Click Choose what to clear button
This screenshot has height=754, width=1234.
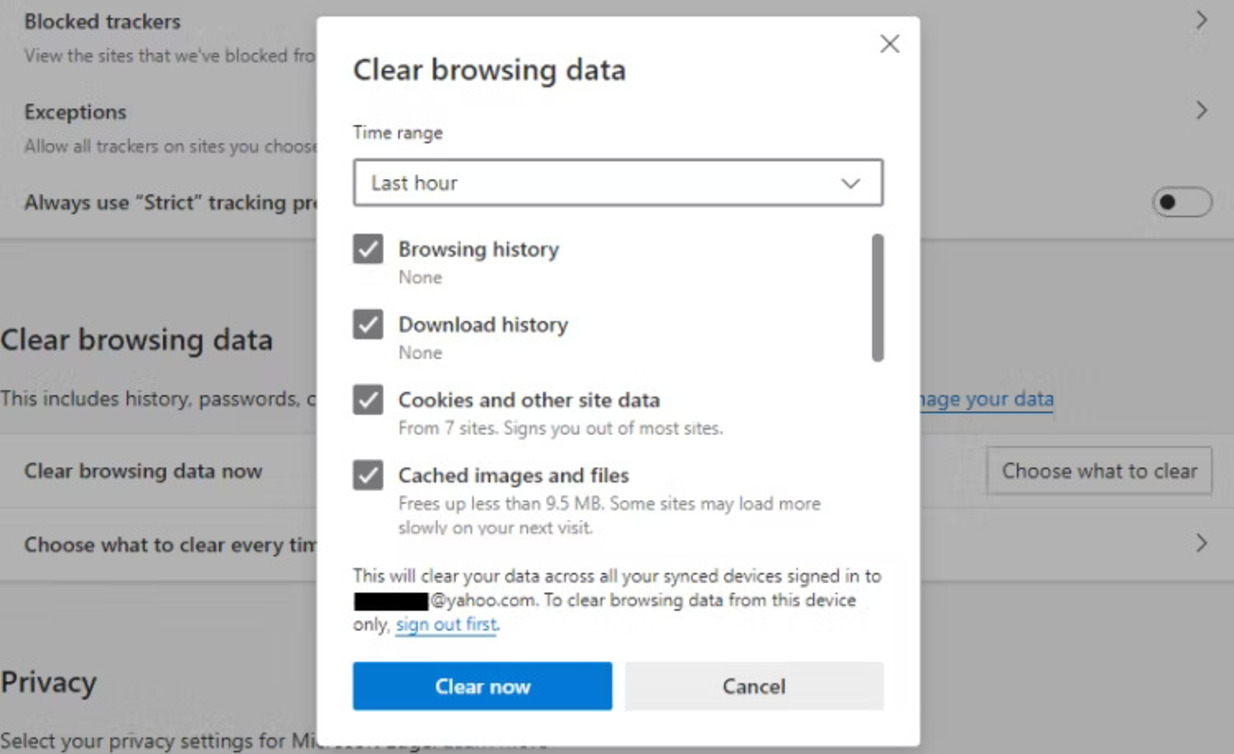(1099, 471)
